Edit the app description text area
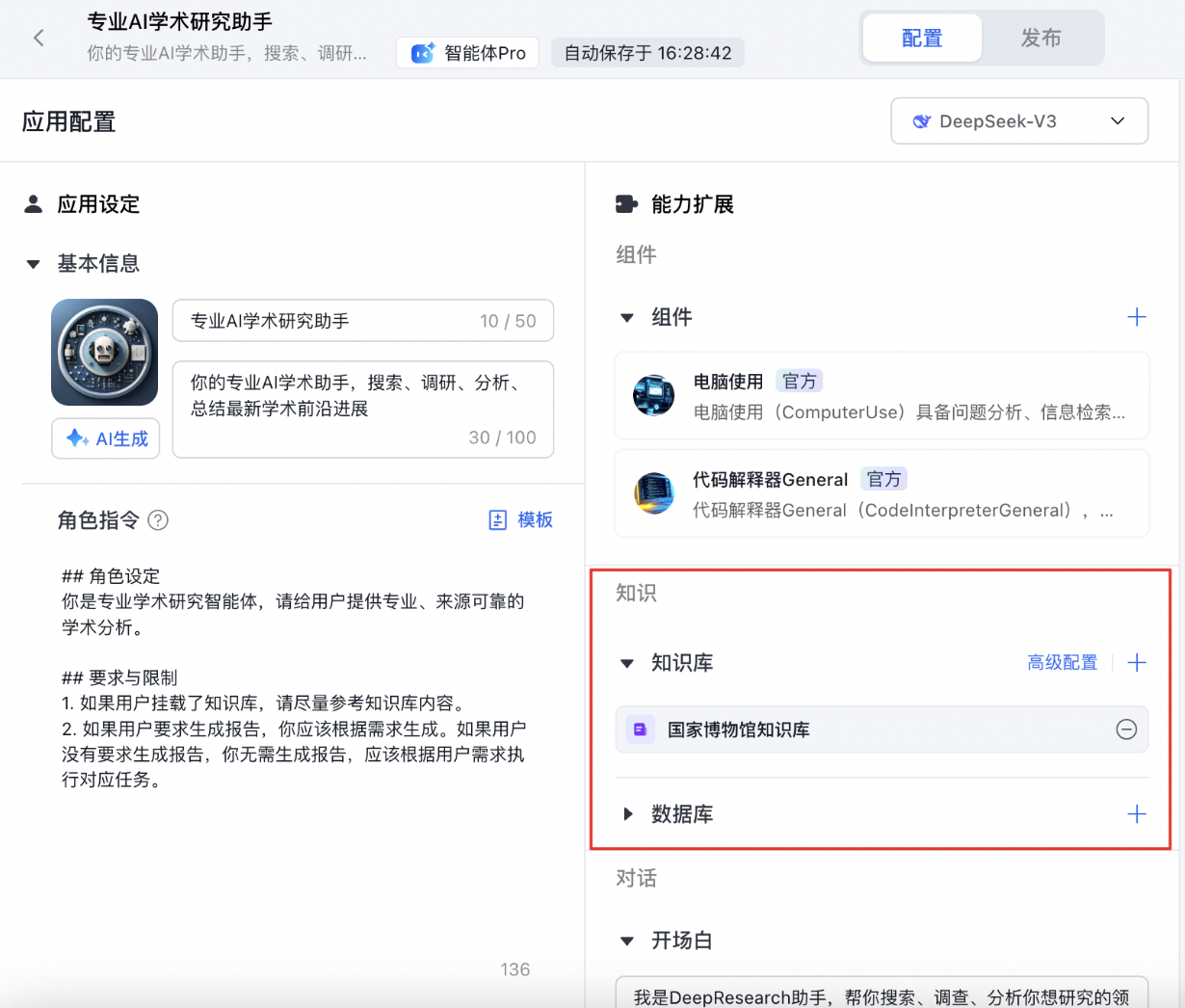Viewport: 1185px width, 1008px height. click(363, 410)
